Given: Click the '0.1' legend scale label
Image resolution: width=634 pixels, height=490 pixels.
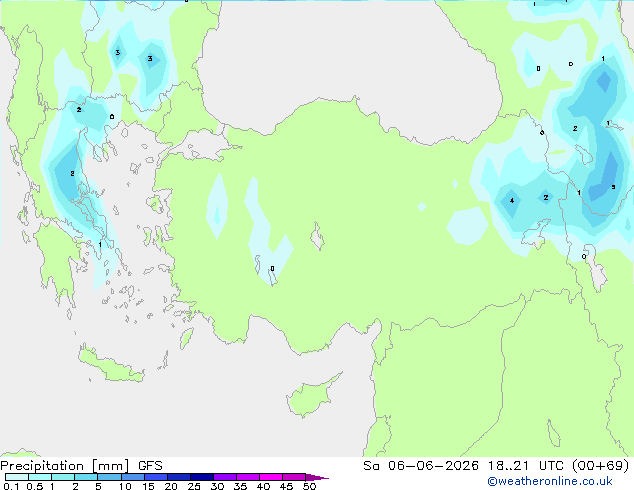Looking at the screenshot, I should click(11, 486).
